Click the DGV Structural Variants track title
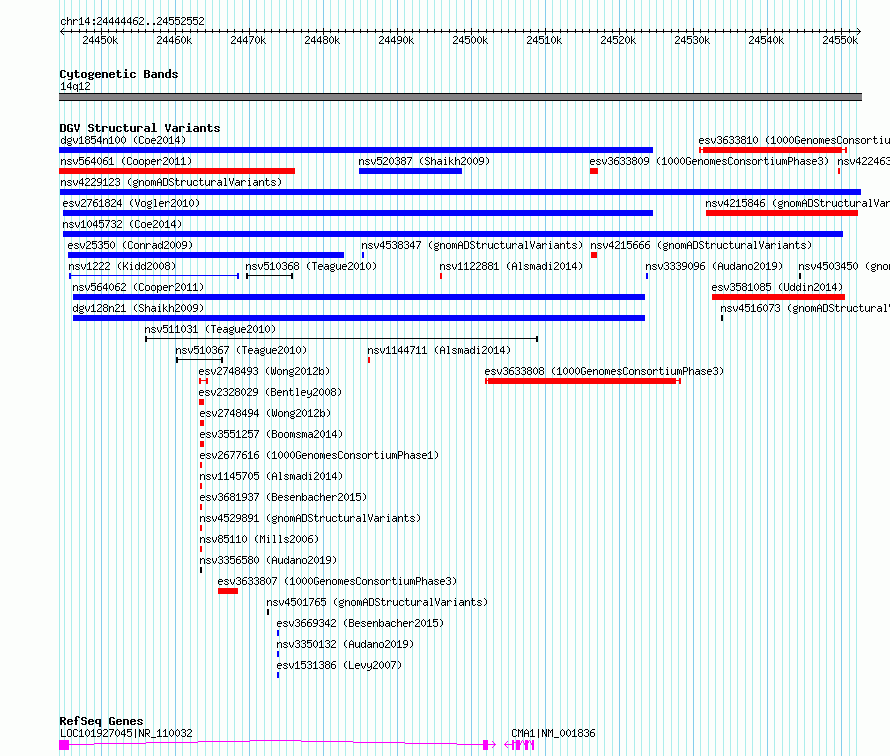Screen dimensions: 890x756 point(140,128)
